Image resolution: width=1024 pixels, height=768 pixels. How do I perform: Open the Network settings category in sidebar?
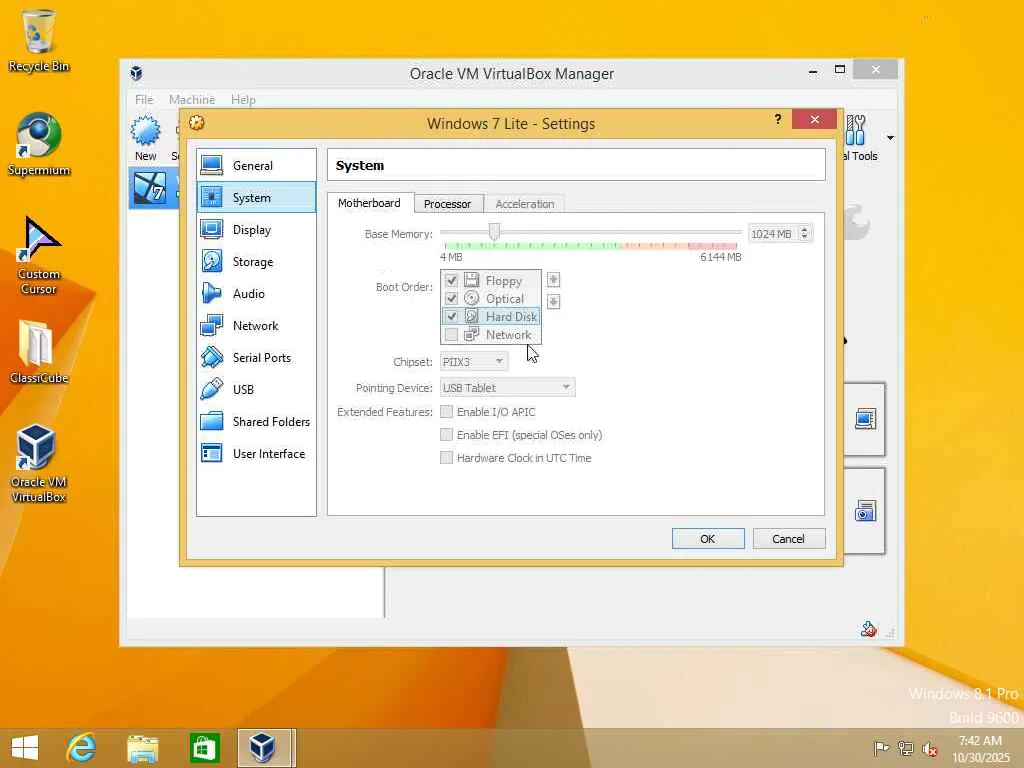[256, 326]
